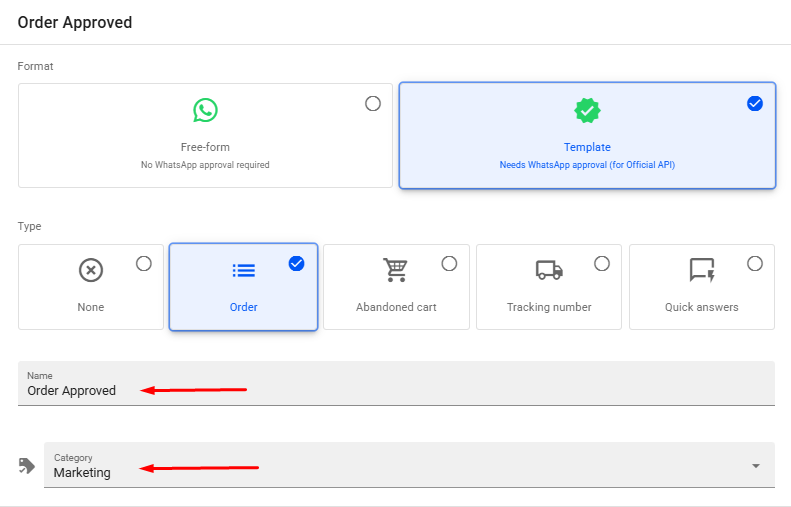Image resolution: width=791 pixels, height=507 pixels.
Task: Select the Quick answers radio button
Action: click(755, 263)
